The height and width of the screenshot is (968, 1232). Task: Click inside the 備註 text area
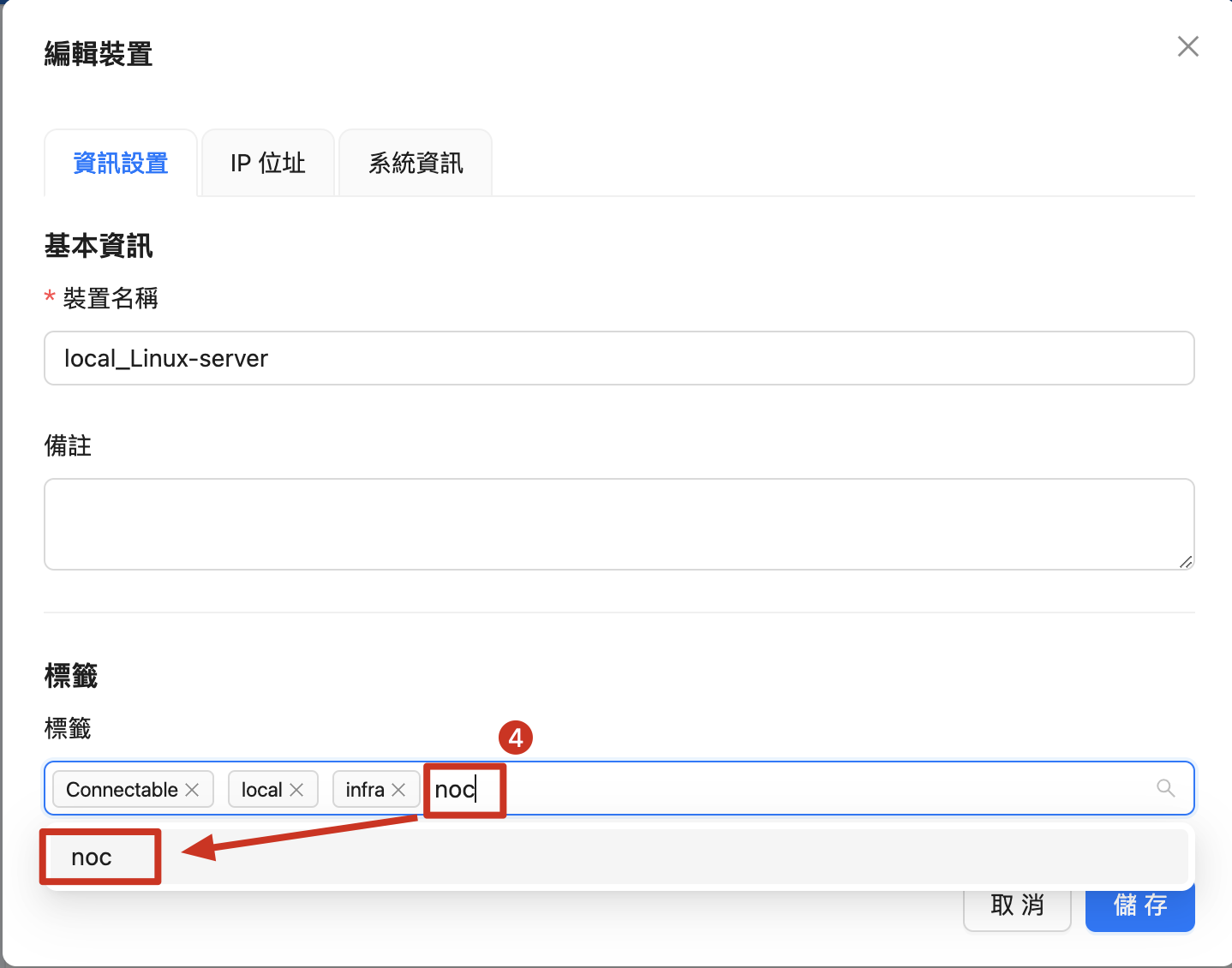[619, 523]
